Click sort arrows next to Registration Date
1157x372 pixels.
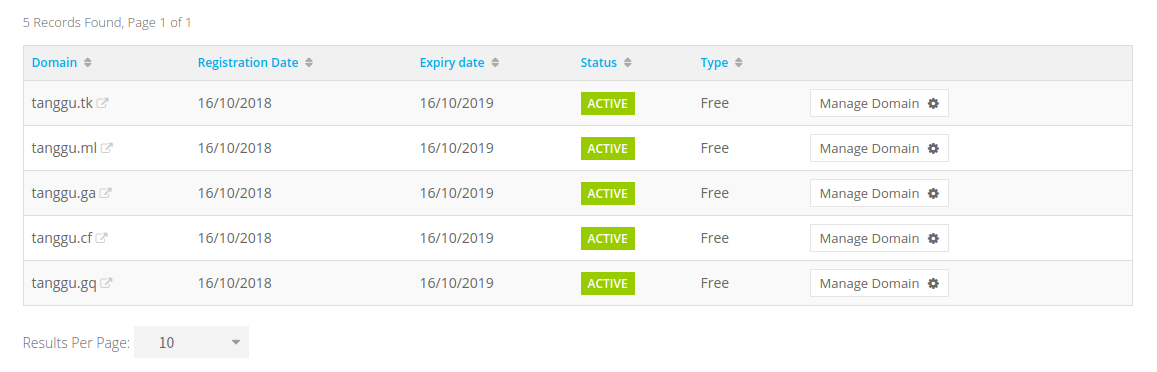(x=309, y=63)
